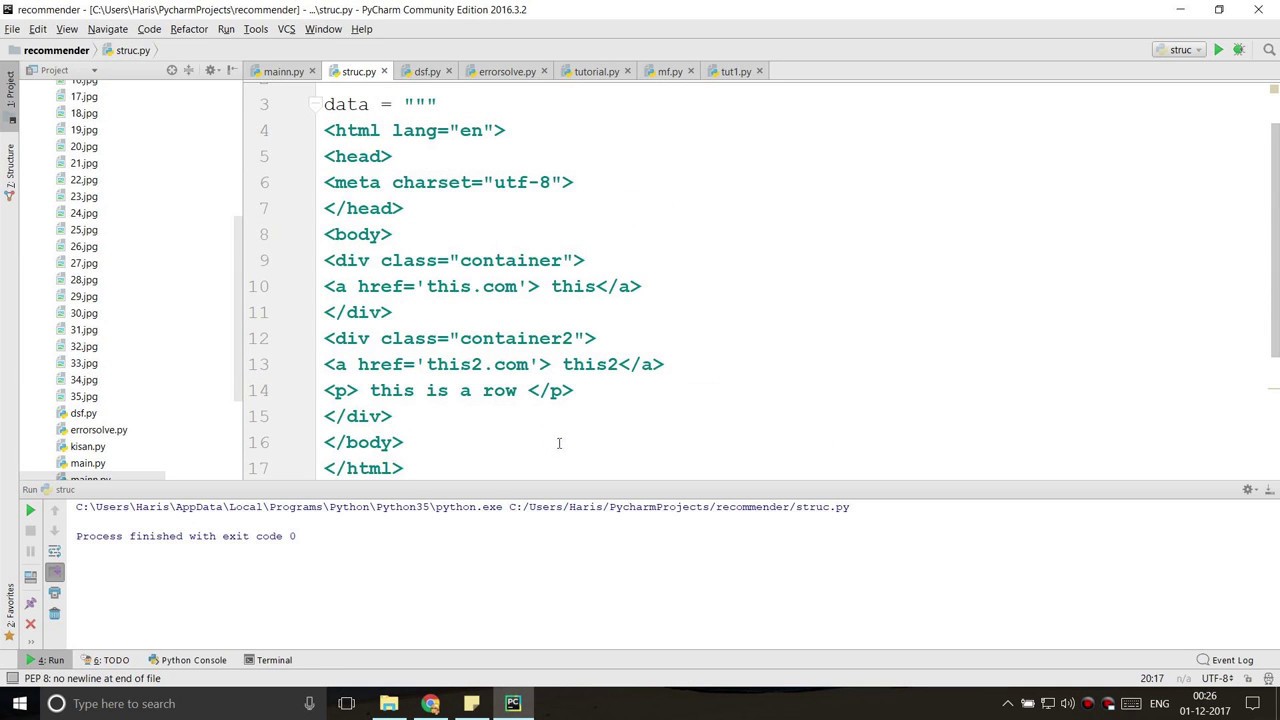This screenshot has height=720, width=1280.
Task: Click the Collapse All icon in the Project panel
Action: (188, 70)
